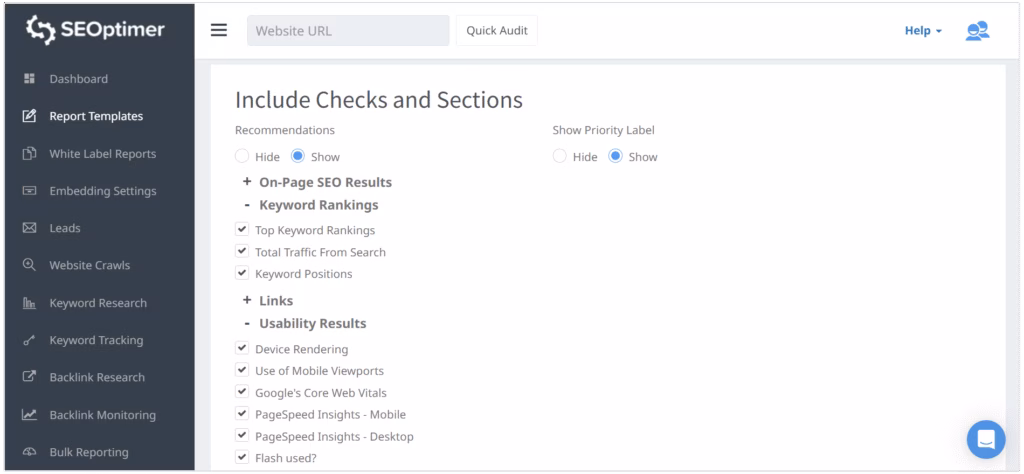
Task: Open the user account icon
Action: (x=976, y=30)
